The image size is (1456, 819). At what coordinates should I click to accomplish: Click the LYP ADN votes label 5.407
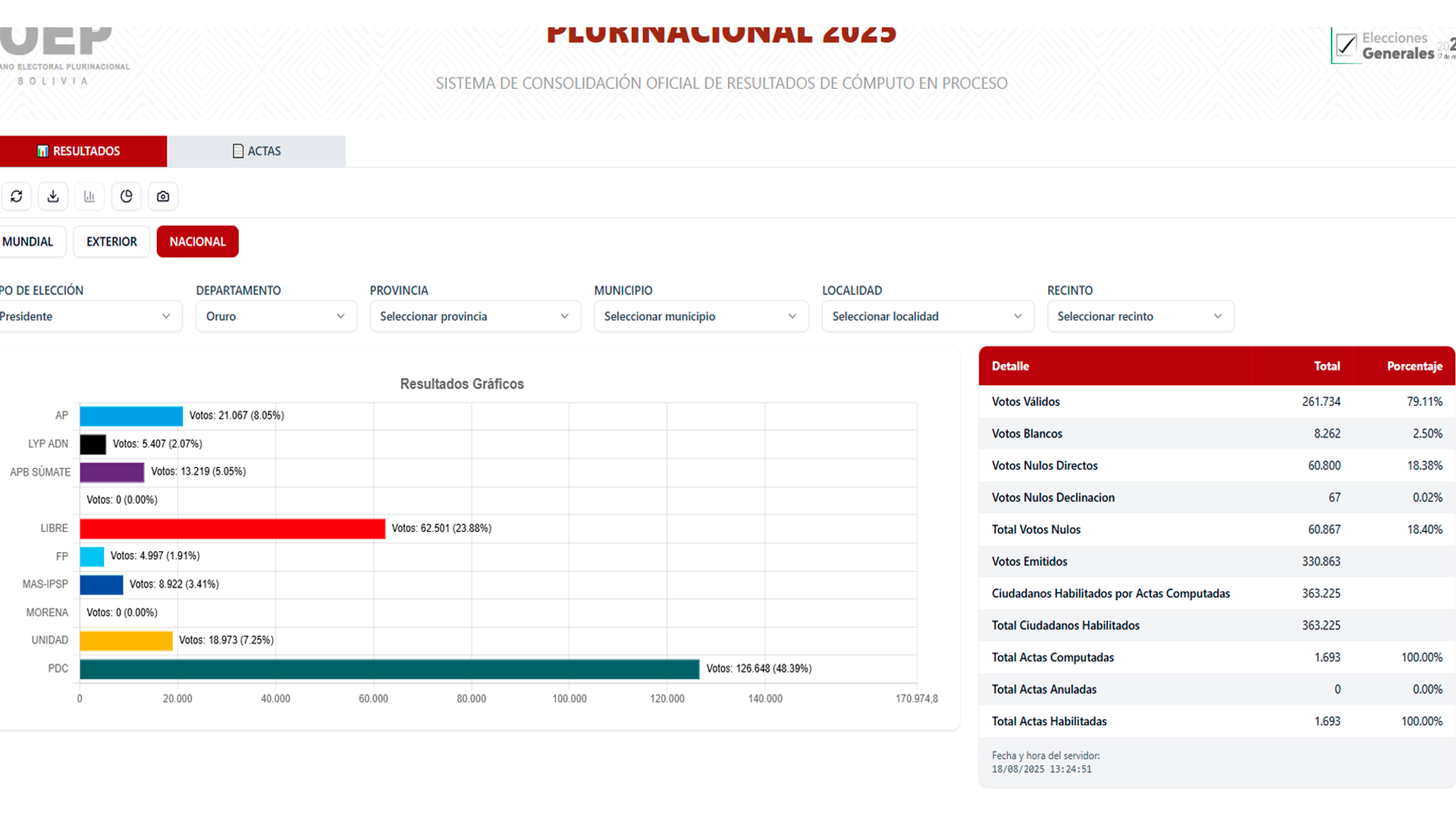tap(158, 444)
